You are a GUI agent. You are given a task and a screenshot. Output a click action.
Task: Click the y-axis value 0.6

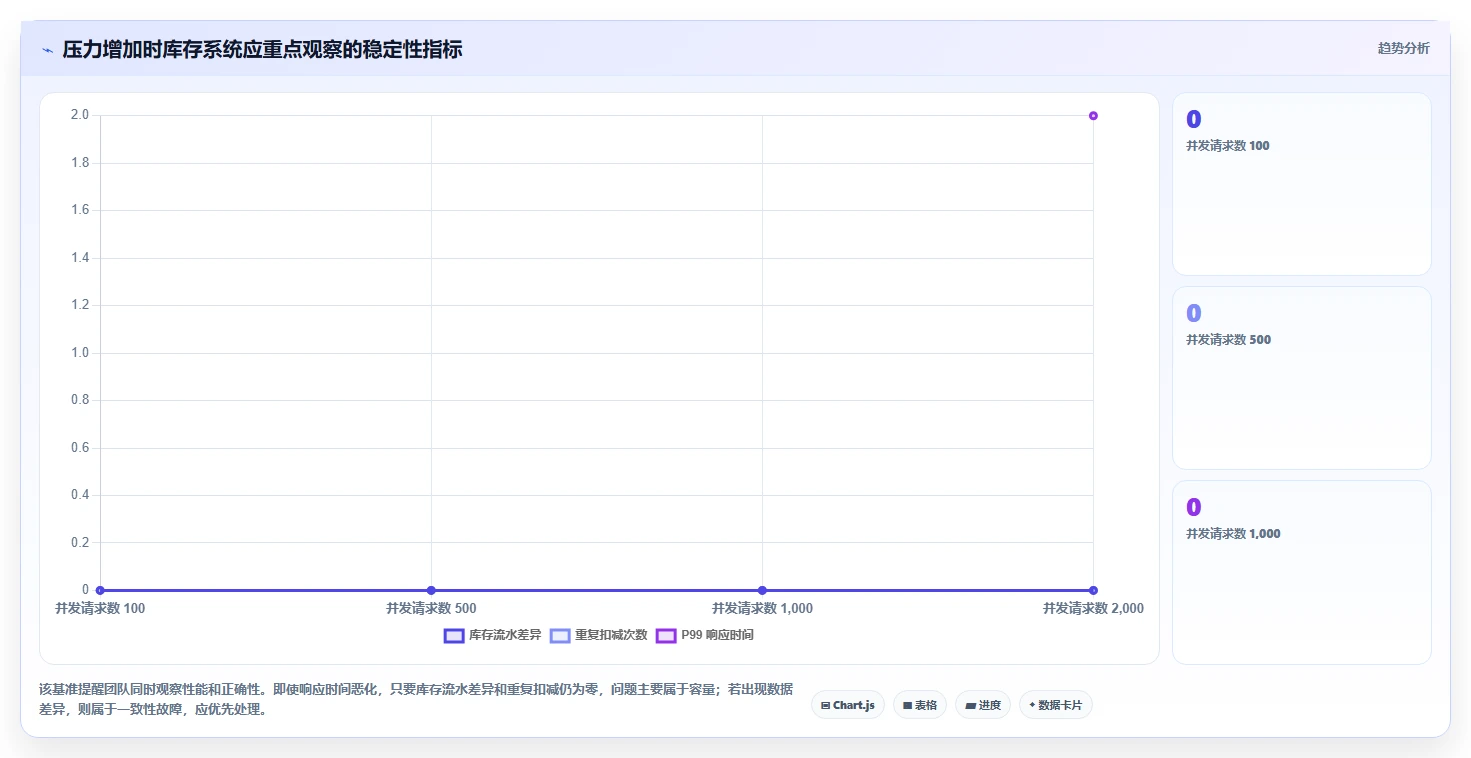click(x=80, y=448)
